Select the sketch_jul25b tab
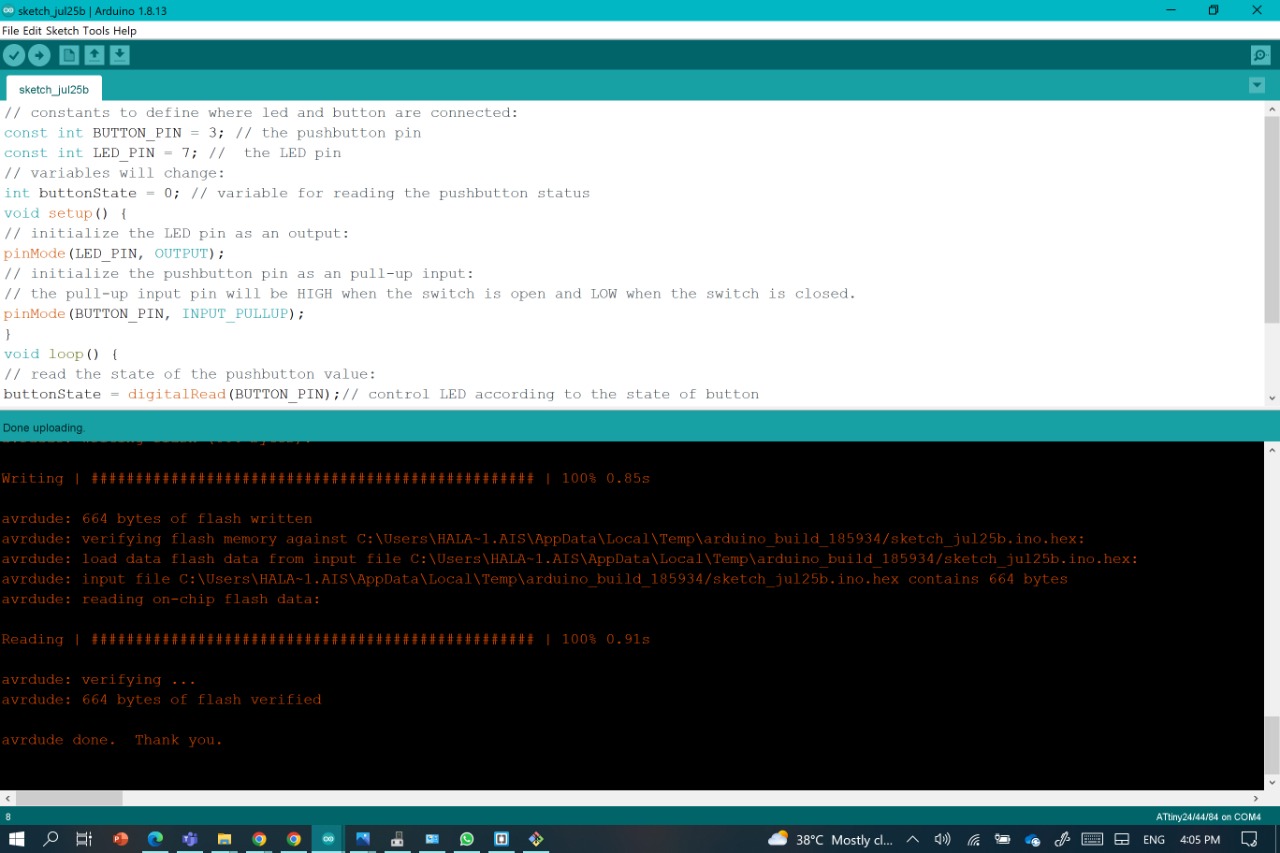The width and height of the screenshot is (1280, 853). [x=54, y=89]
